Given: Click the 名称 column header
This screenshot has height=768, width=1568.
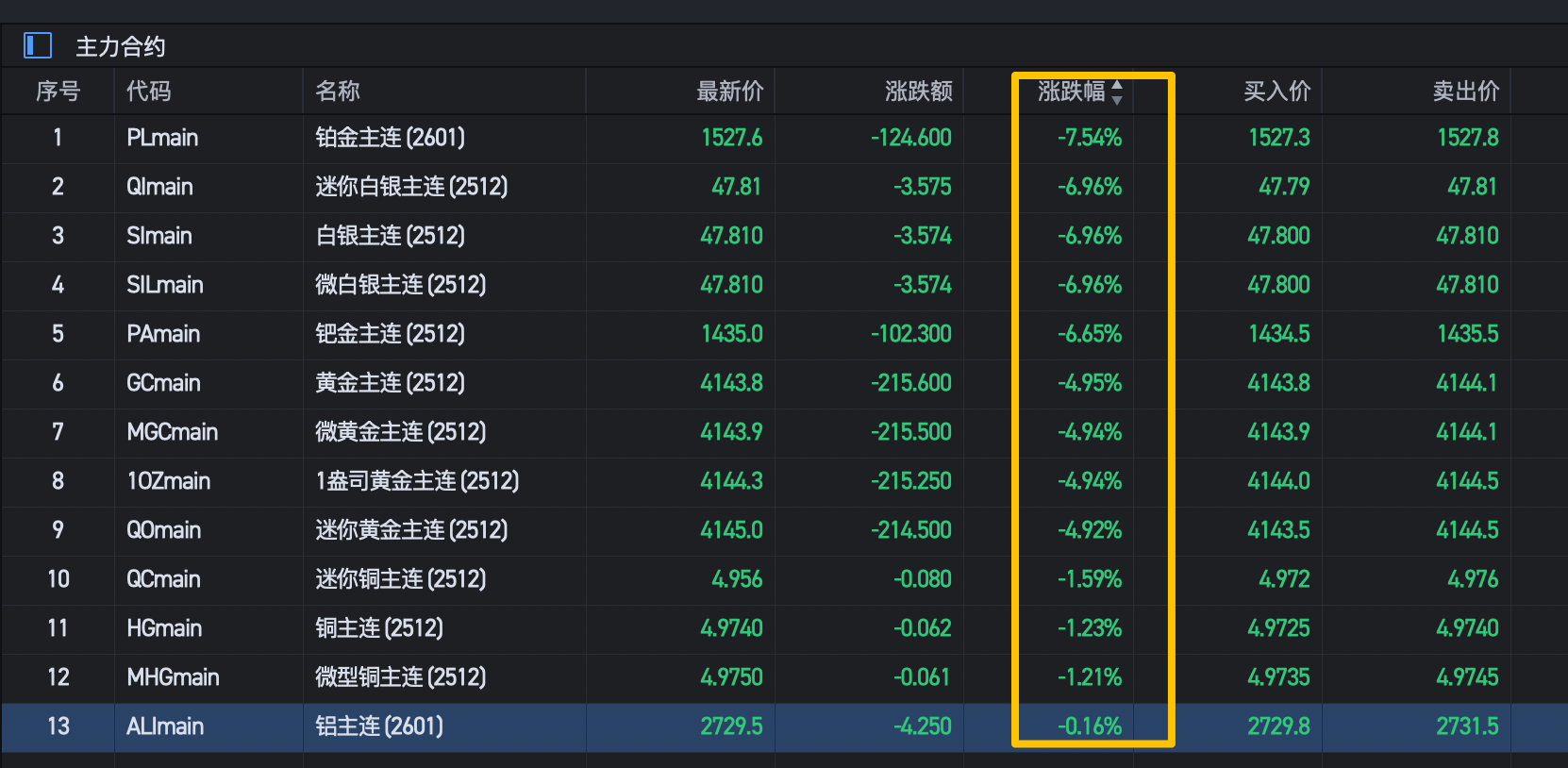Looking at the screenshot, I should 338,92.
